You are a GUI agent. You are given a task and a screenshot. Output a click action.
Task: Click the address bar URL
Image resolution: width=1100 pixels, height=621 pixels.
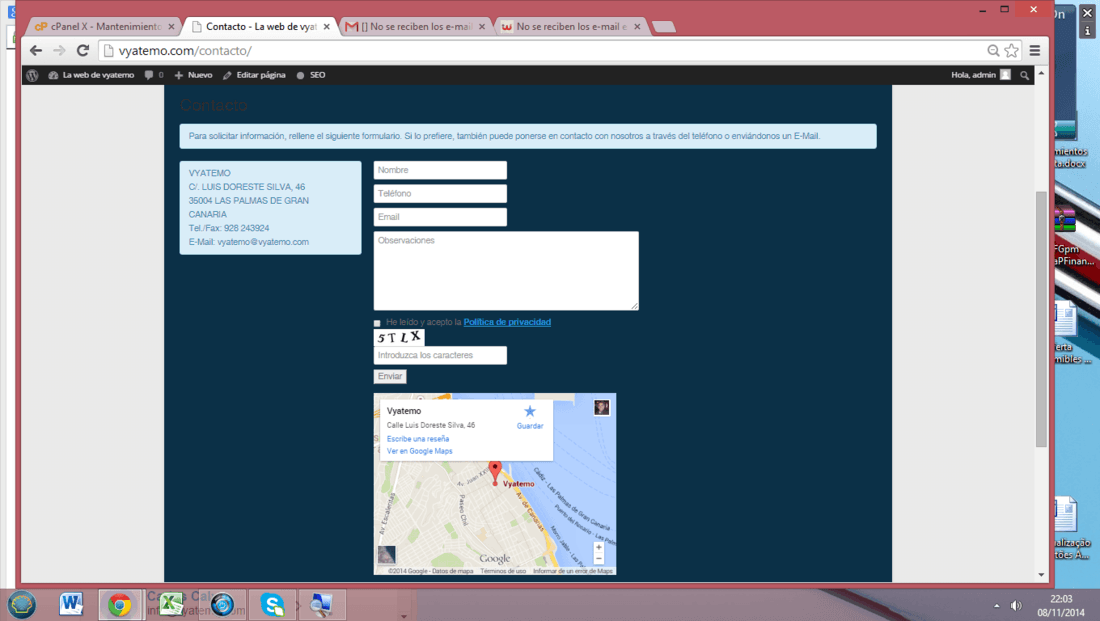(185, 51)
